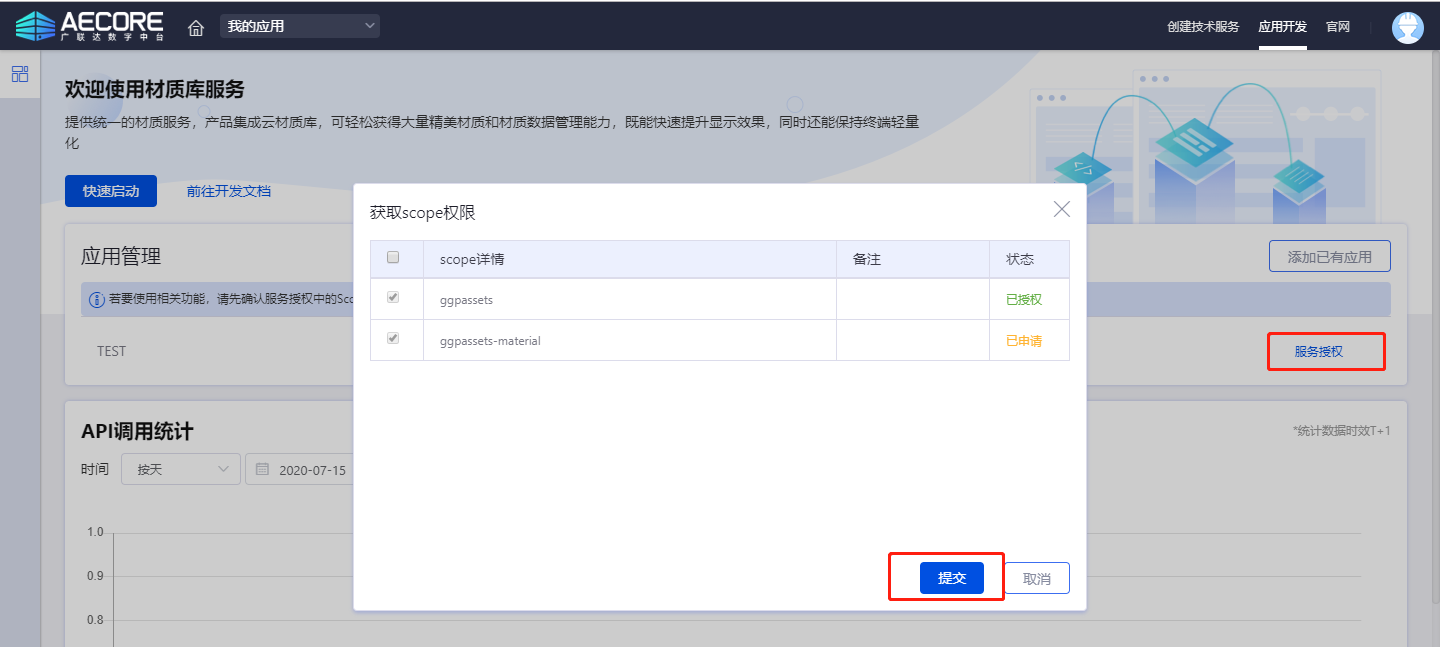1440x647 pixels.
Task: Open the user avatar menu
Action: [x=1407, y=27]
